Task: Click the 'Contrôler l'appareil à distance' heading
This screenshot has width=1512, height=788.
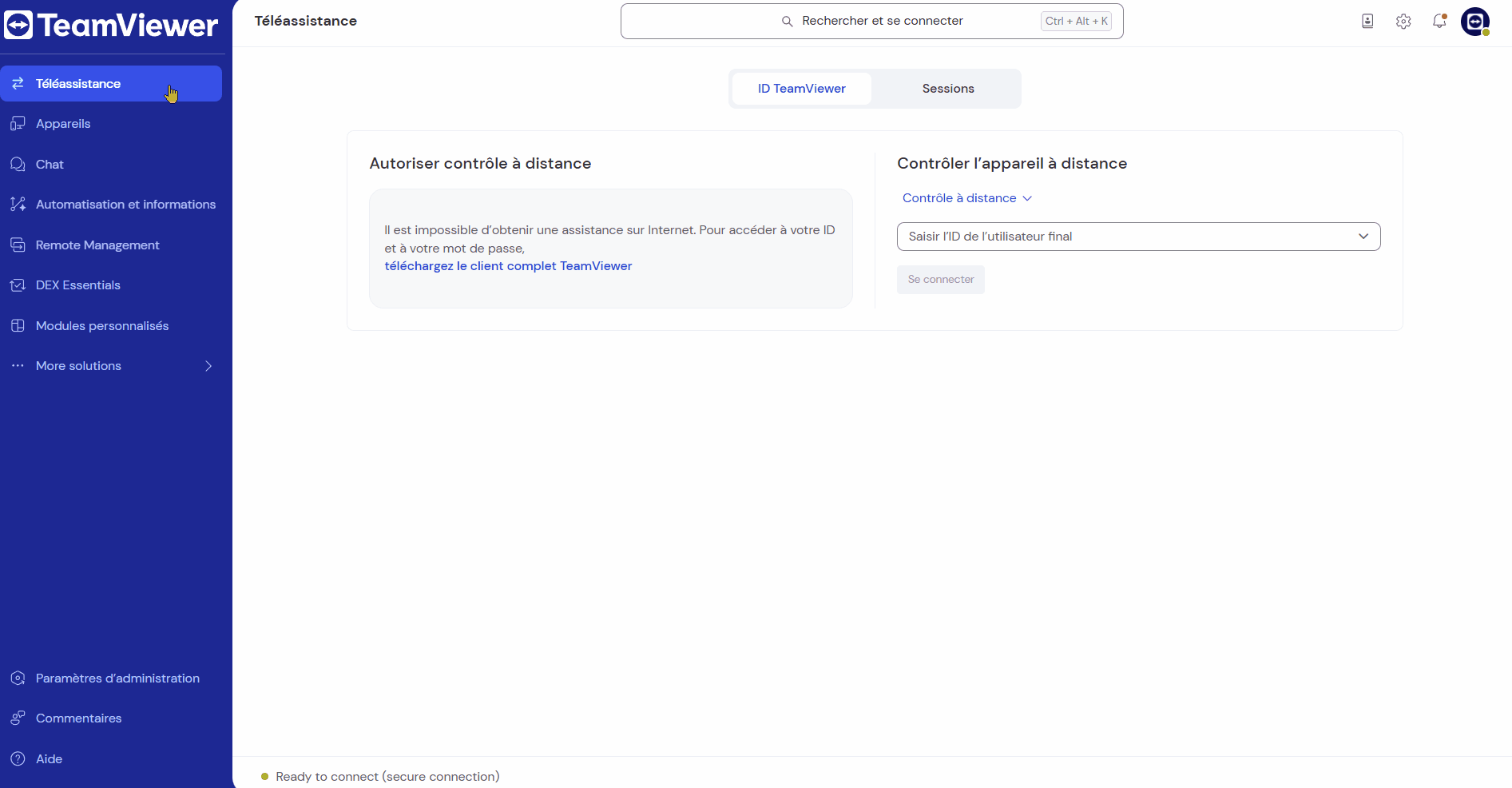Action: [1012, 163]
